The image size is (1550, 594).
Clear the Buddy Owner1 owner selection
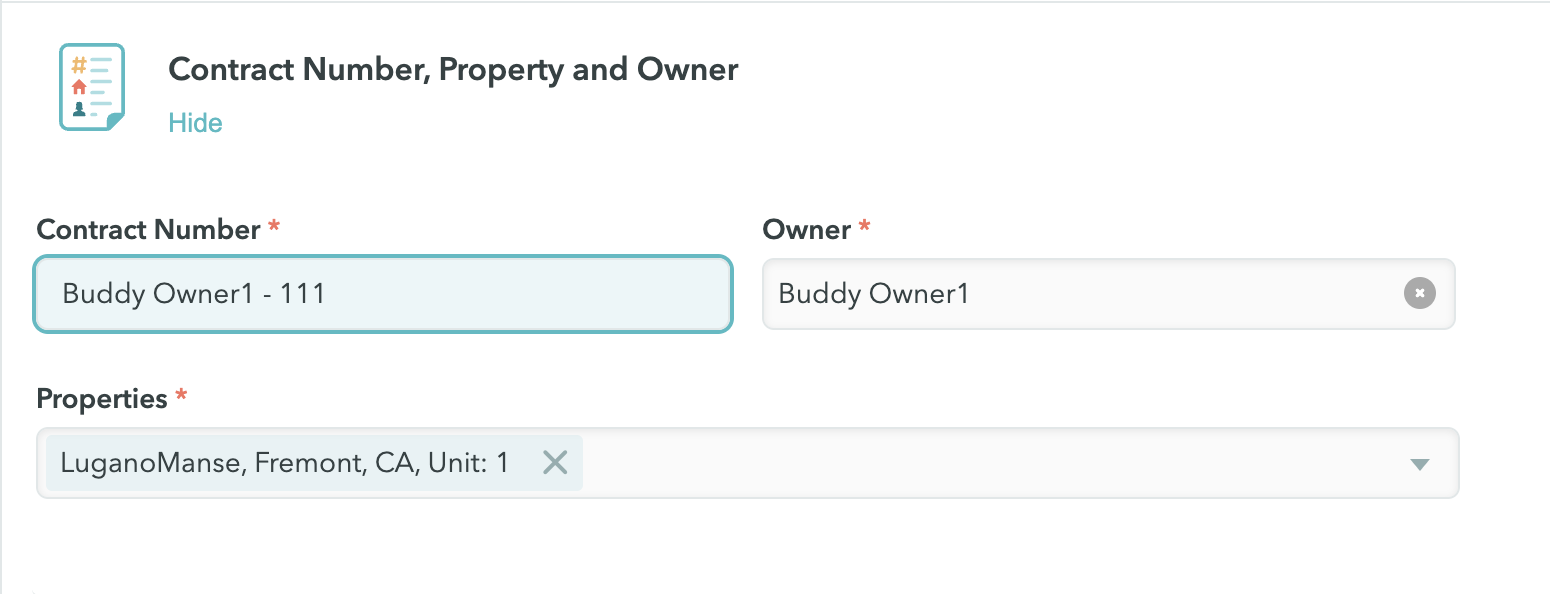pos(1419,293)
